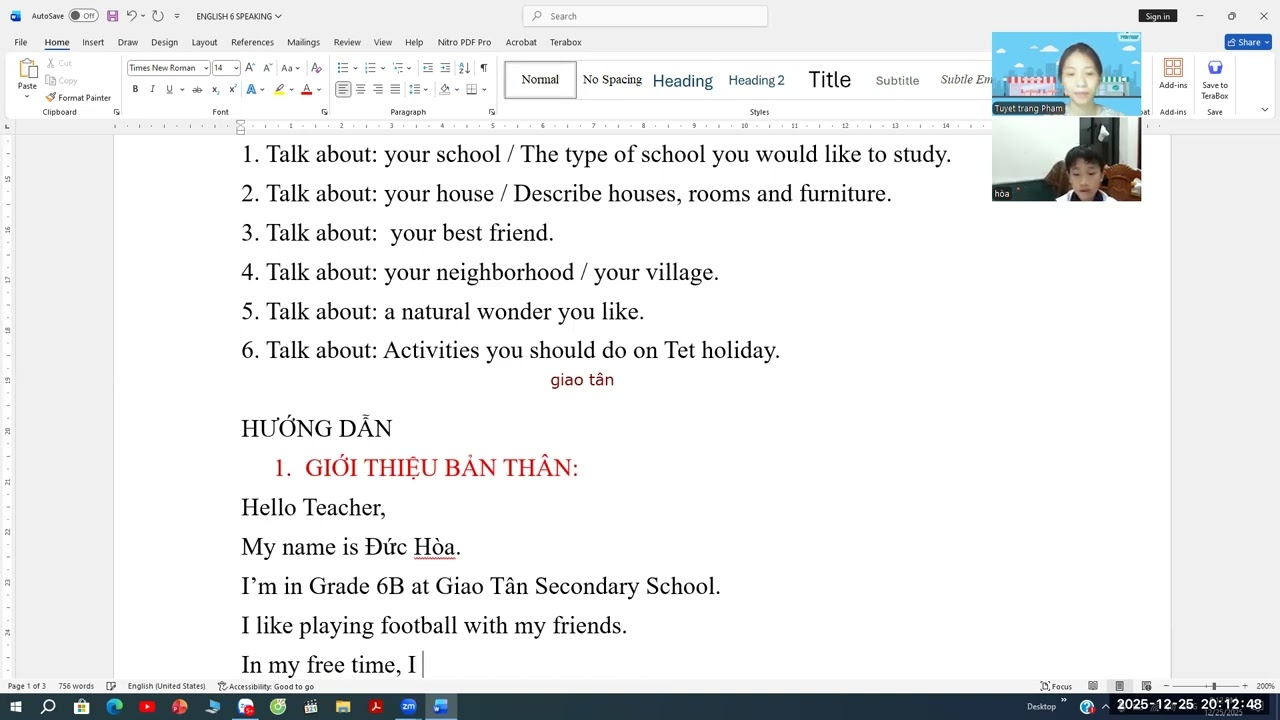Viewport: 1280px width, 720px height.
Task: Click the Search box in title bar
Action: (645, 16)
